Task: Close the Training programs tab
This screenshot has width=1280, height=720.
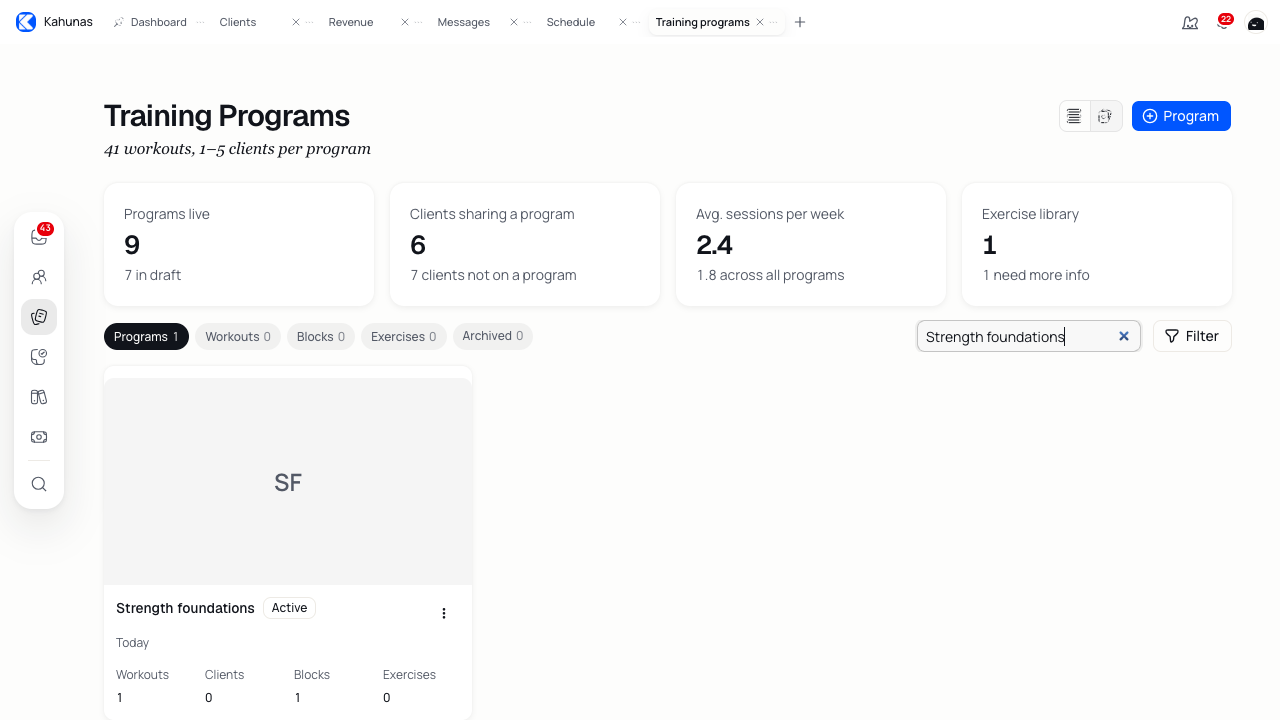Action: click(760, 22)
